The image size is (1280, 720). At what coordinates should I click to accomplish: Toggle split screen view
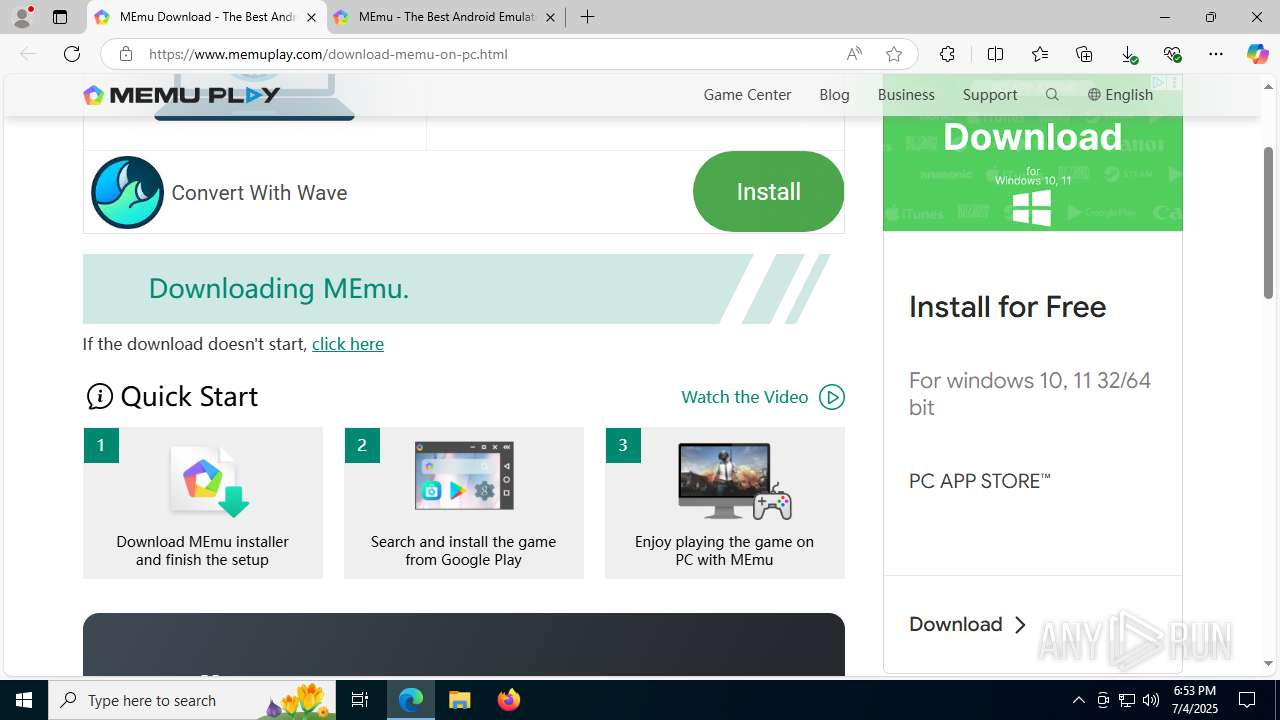point(995,54)
